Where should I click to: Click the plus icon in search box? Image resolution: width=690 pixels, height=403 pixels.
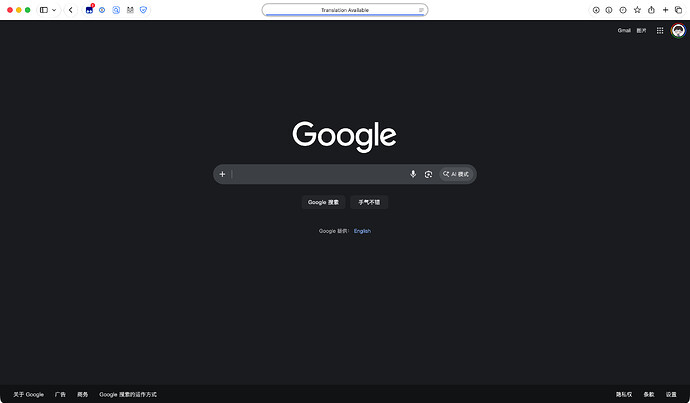tap(222, 174)
